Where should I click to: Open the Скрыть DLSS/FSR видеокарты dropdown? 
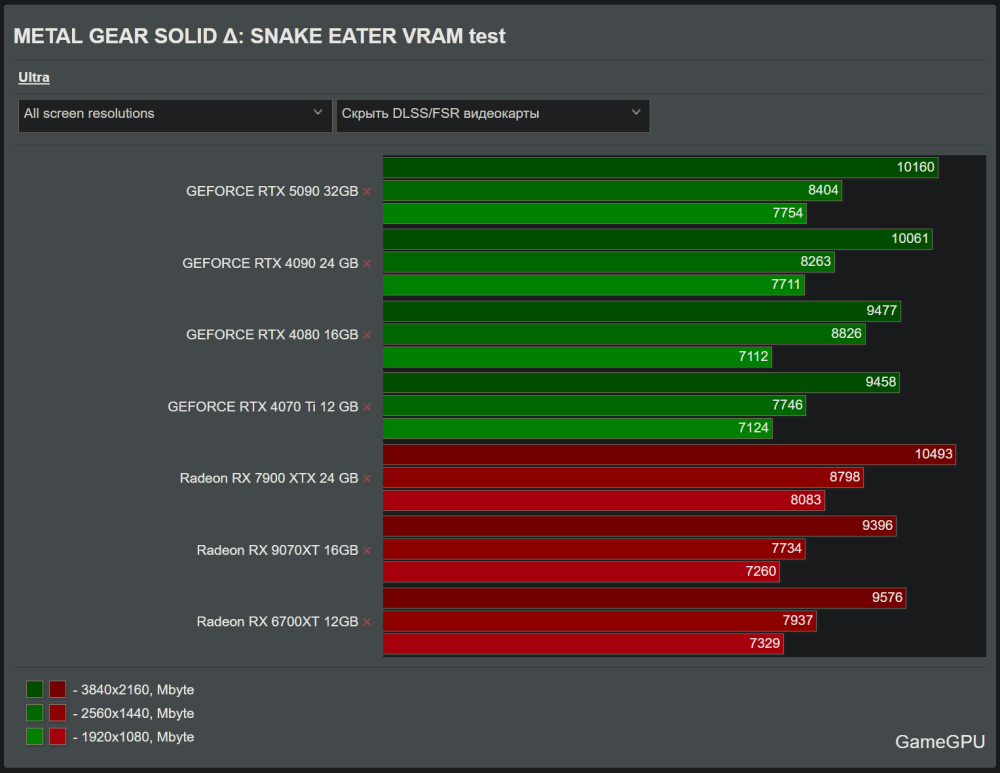click(492, 114)
